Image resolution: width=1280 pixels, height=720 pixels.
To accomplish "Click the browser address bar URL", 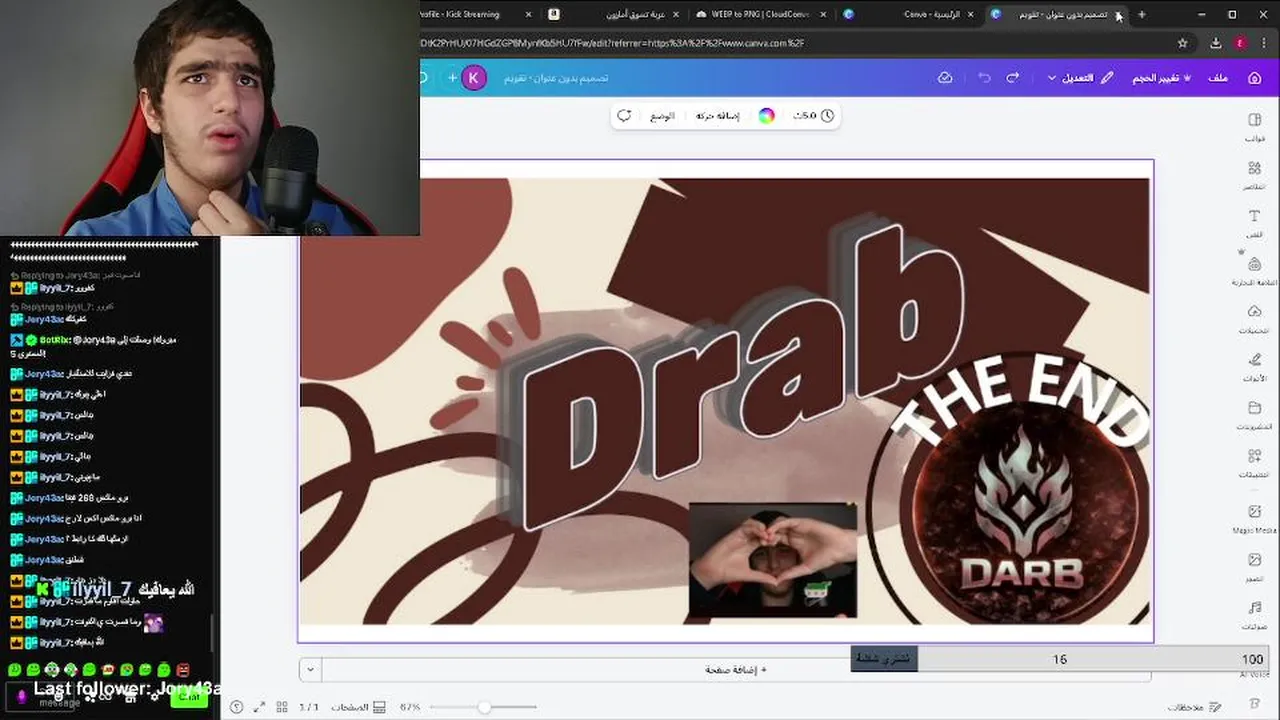I will tap(612, 43).
